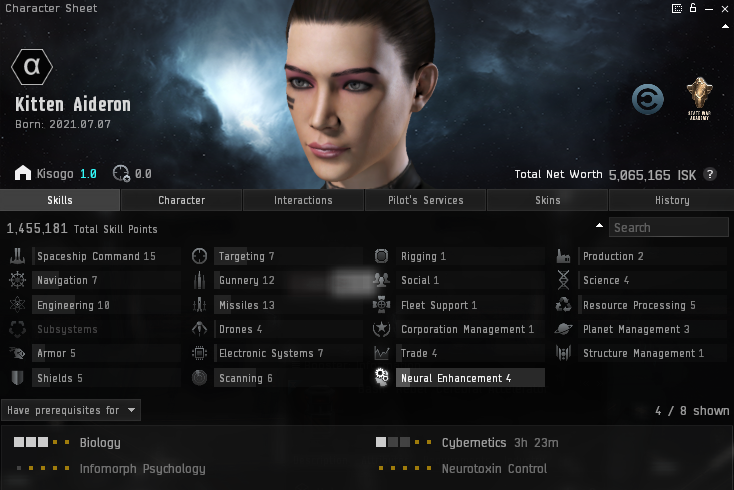Select the Structure Management 1 group
734x490 pixels.
coord(653,353)
